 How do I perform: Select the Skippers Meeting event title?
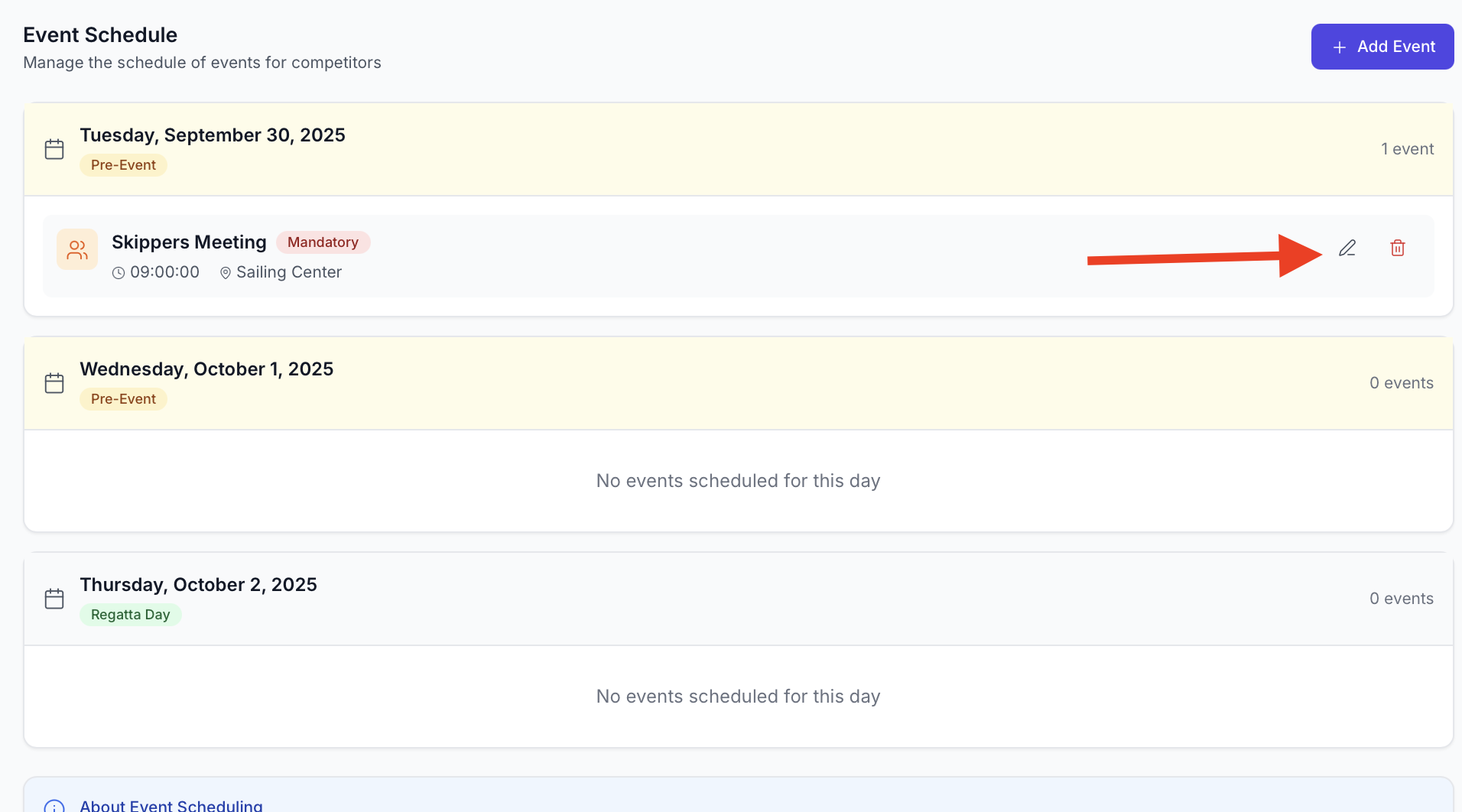pos(189,242)
